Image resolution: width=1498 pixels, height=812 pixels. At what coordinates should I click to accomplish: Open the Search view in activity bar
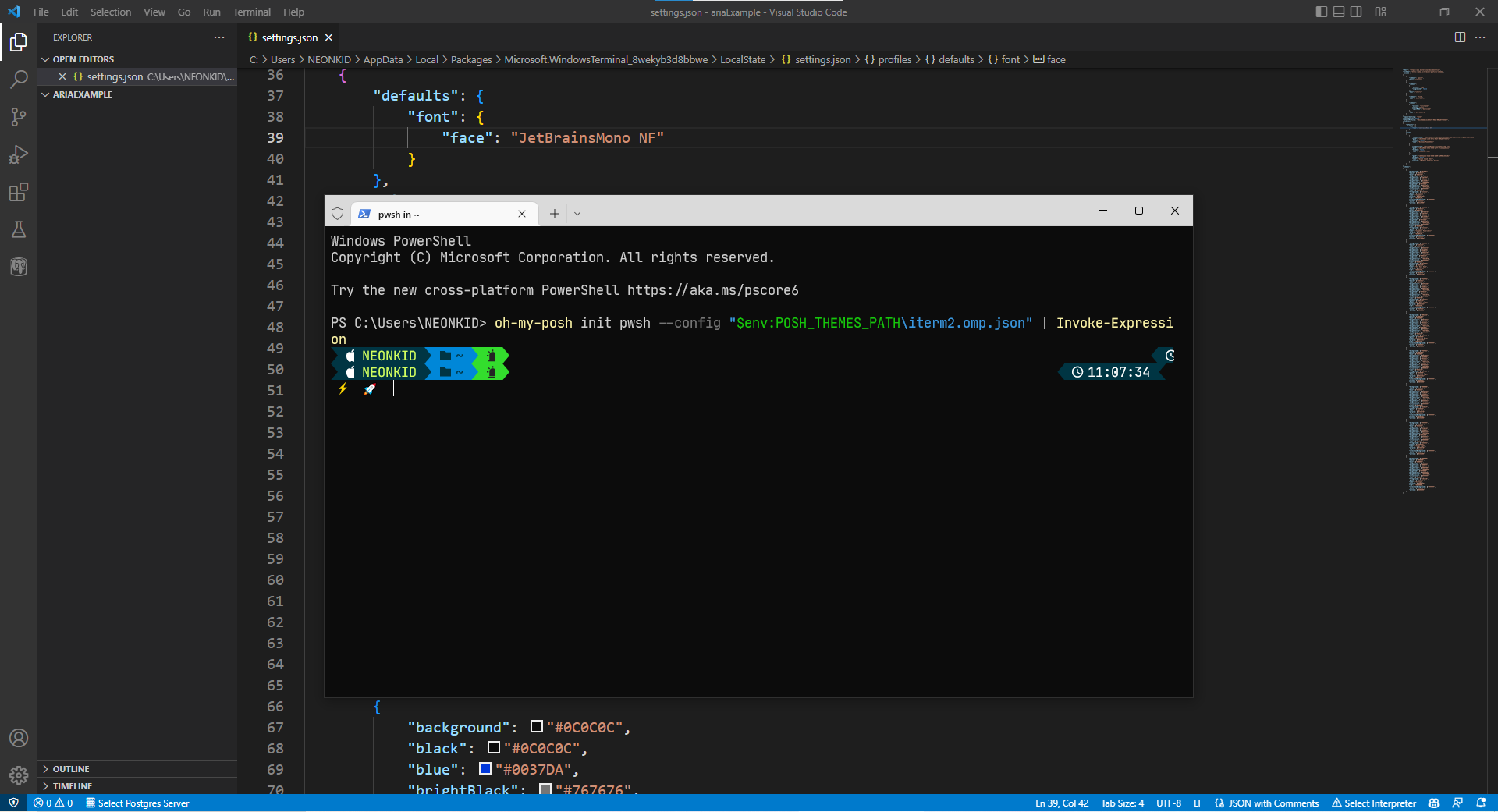pyautogui.click(x=19, y=79)
